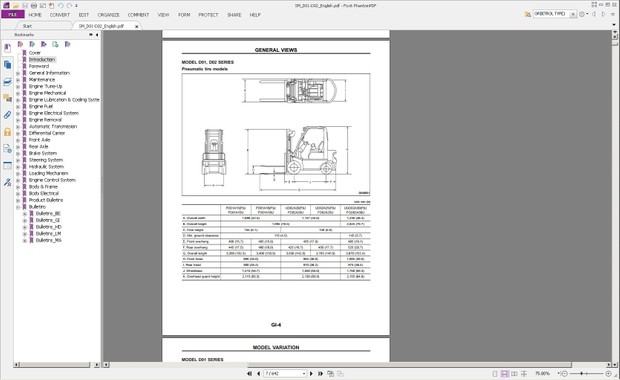The height and width of the screenshot is (380, 620).
Task: Open the PROTECT ribbon tab
Action: 208,15
